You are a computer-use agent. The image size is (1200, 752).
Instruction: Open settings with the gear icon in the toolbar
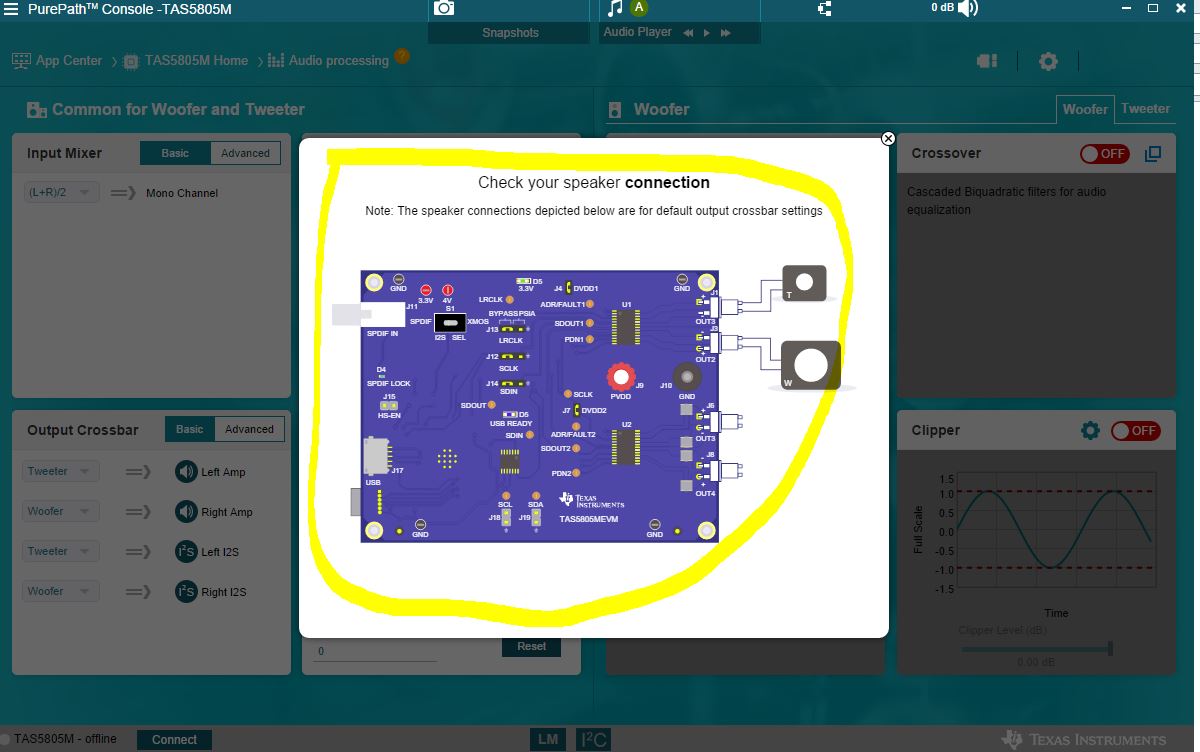click(x=1048, y=61)
